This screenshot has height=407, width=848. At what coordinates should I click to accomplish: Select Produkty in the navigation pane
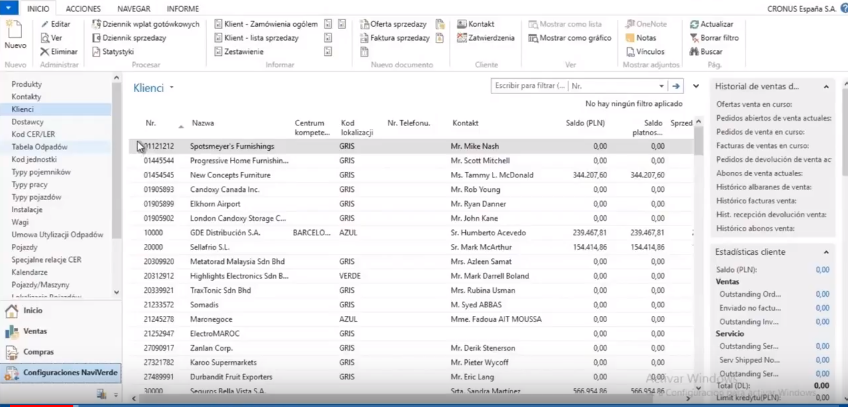pos(26,84)
